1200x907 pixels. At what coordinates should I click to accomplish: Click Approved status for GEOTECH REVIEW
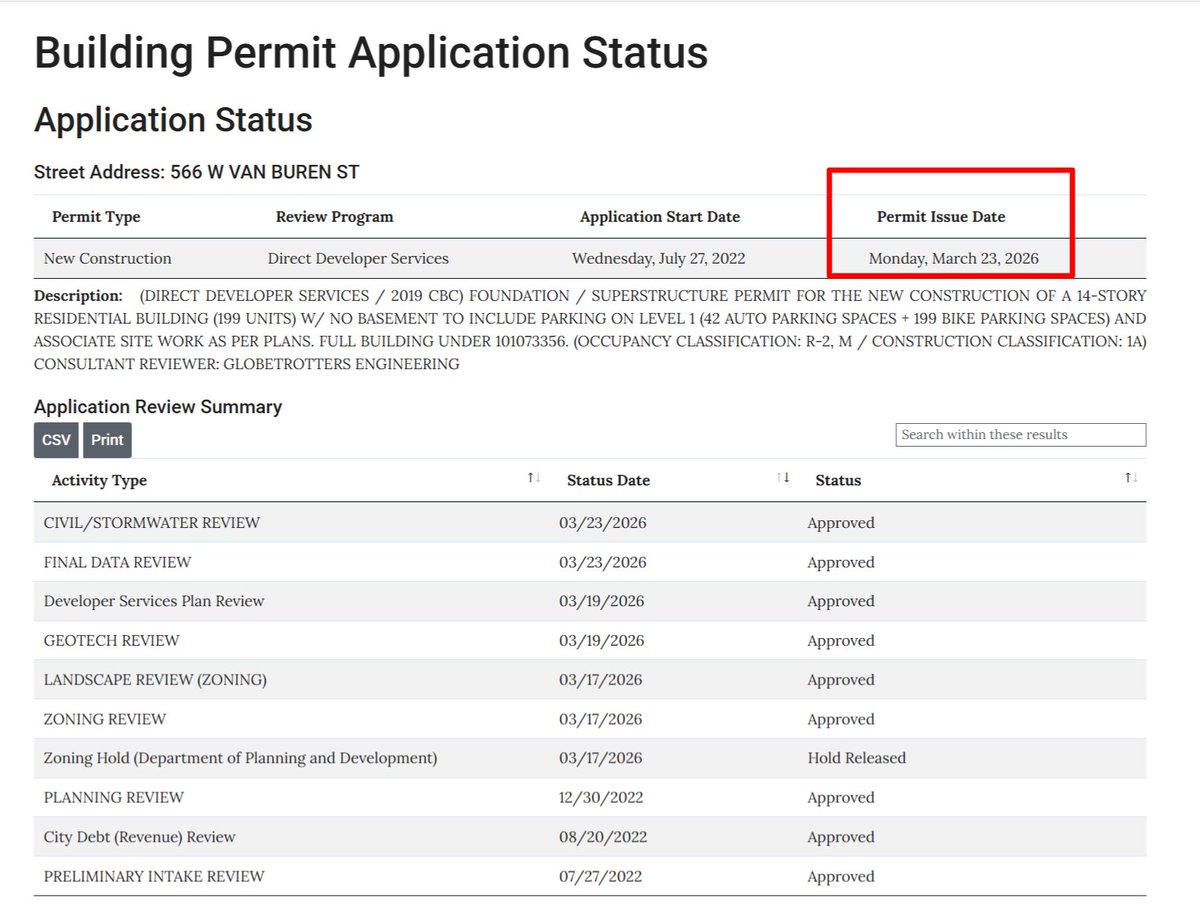pos(841,641)
